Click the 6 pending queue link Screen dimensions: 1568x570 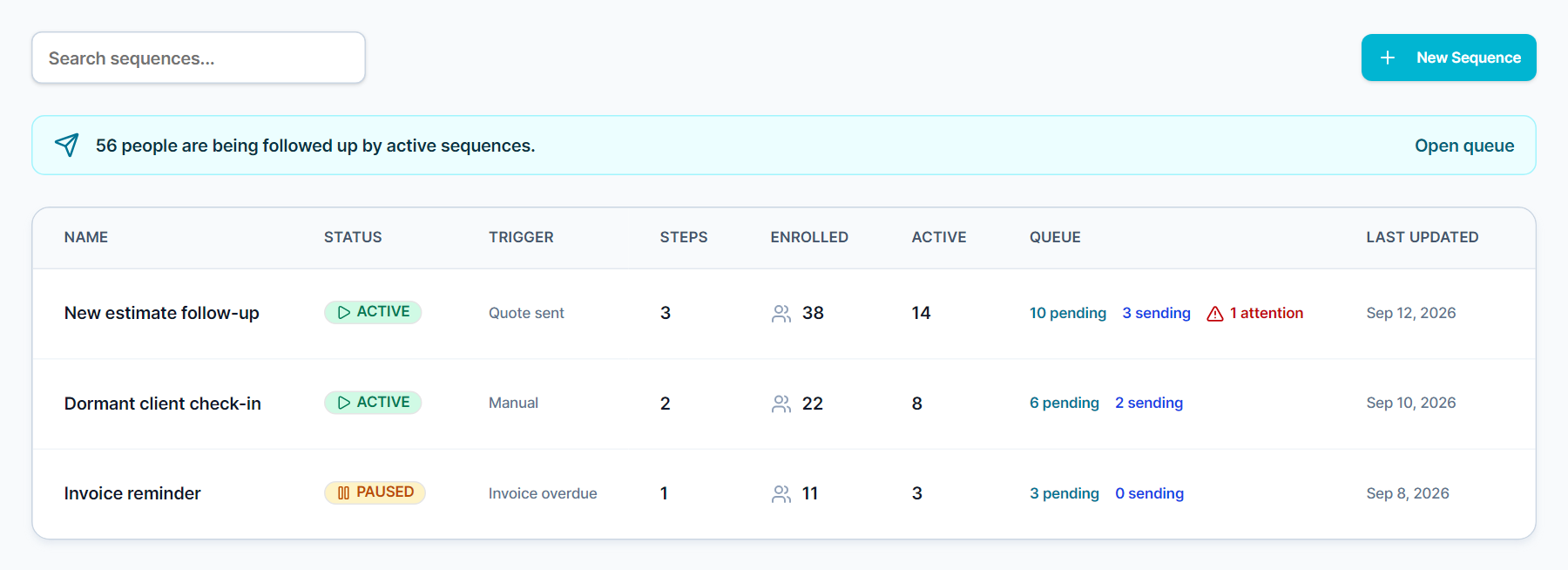coord(1064,403)
